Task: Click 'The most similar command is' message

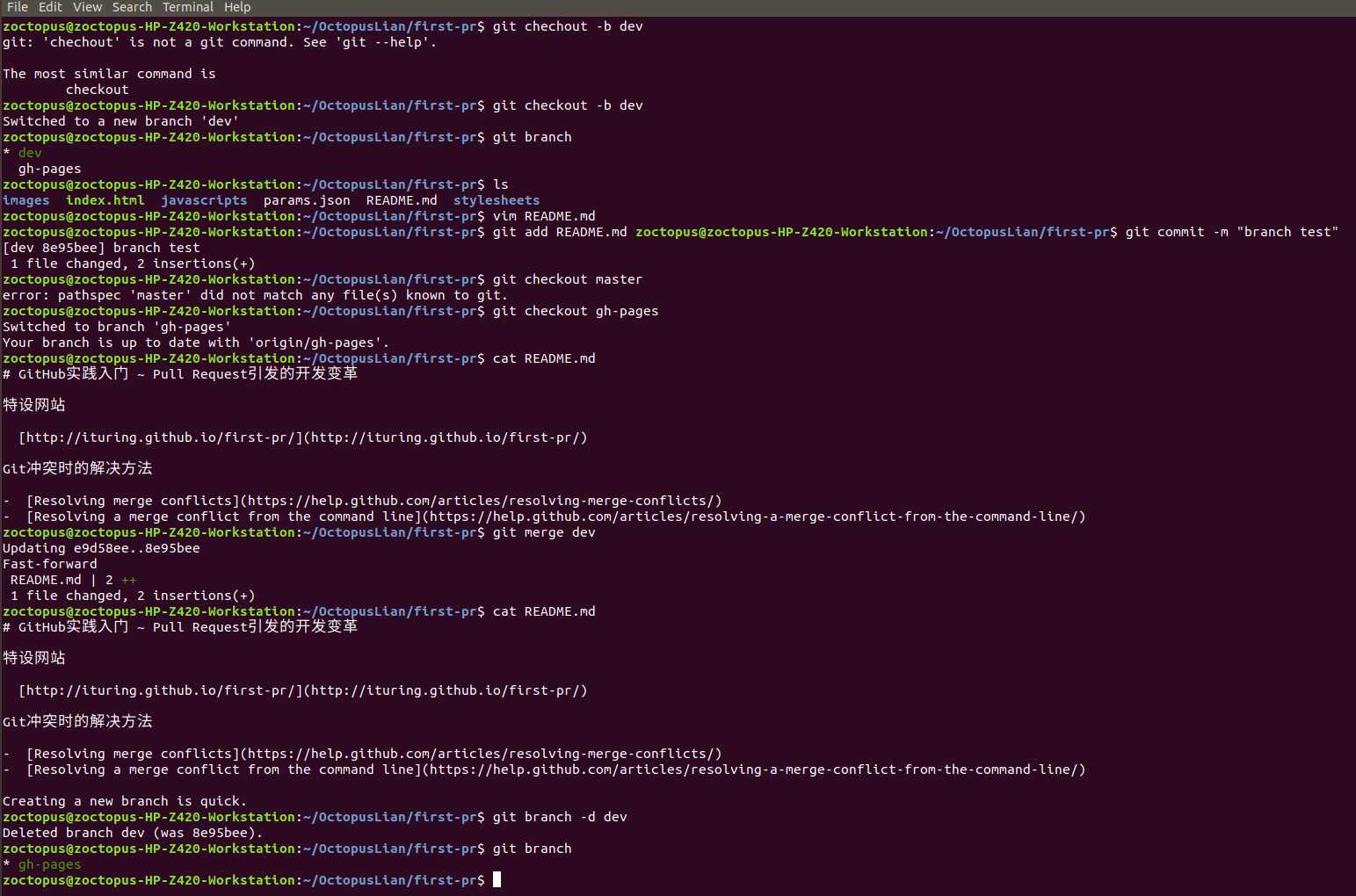Action: tap(109, 74)
